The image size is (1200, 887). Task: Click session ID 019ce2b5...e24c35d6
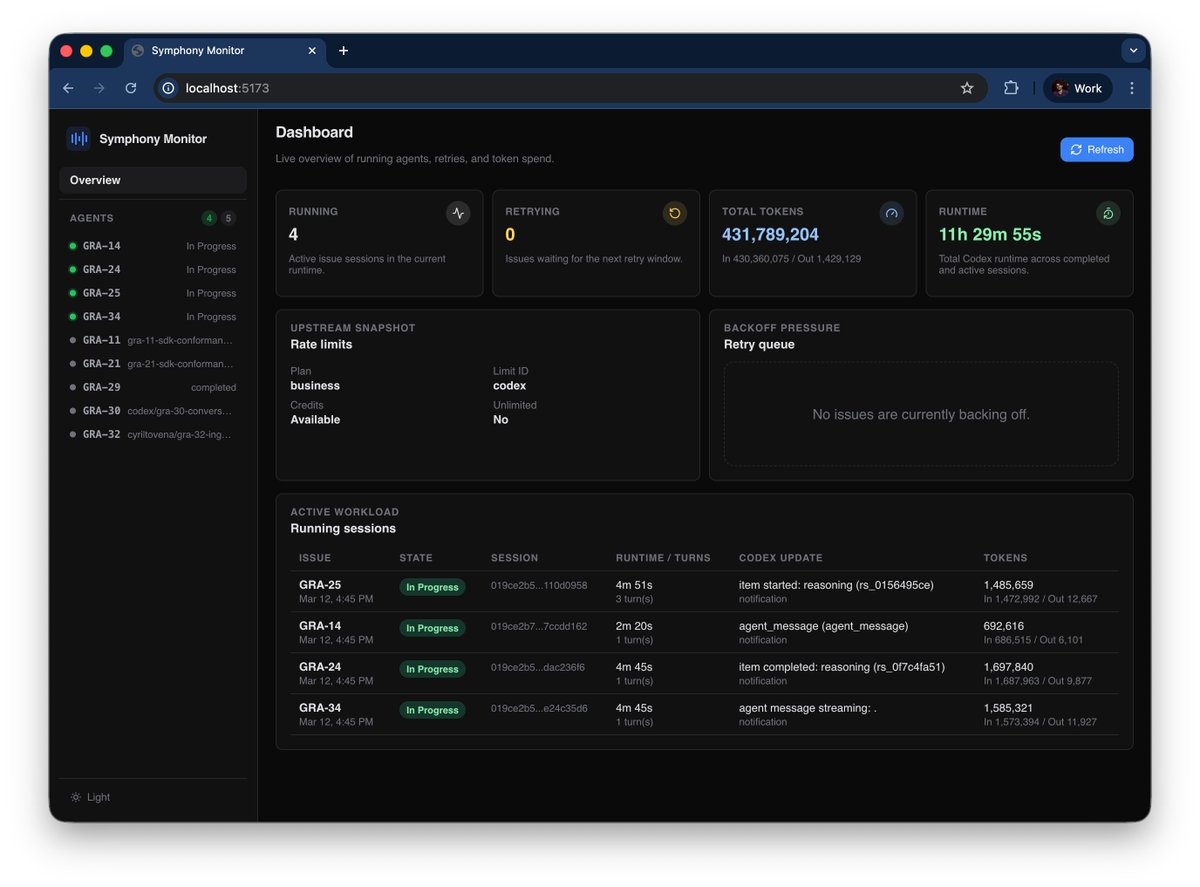coord(539,708)
